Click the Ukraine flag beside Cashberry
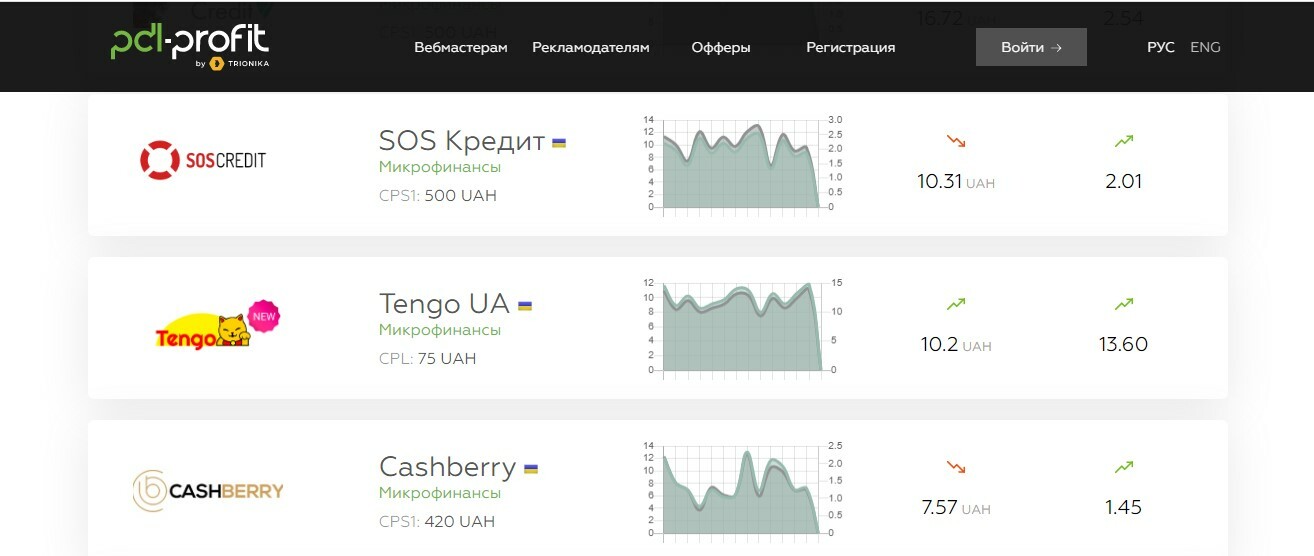This screenshot has height=556, width=1314. pos(531,469)
